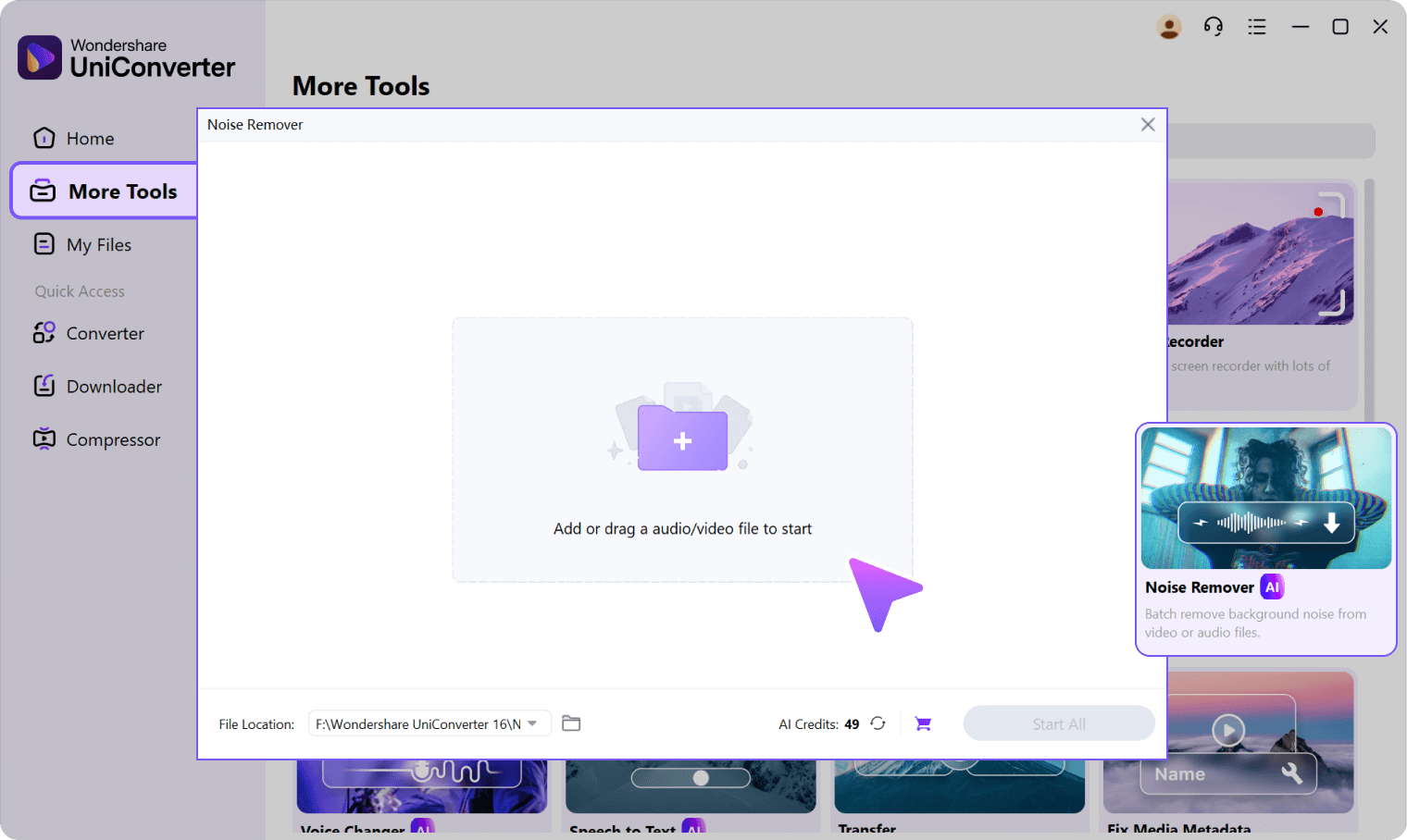Click the Home house icon

pos(44,138)
